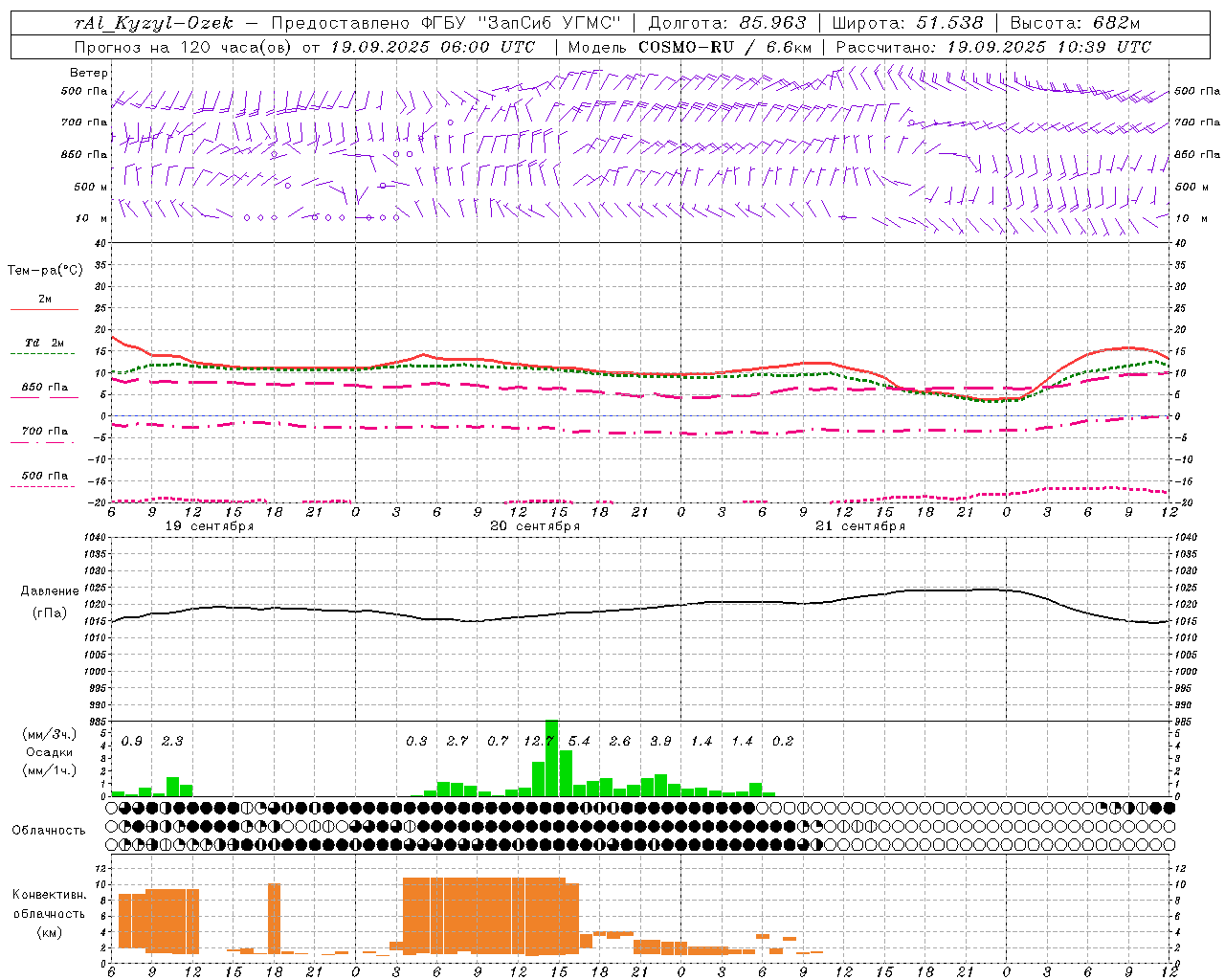Click the solid red '2м' legend entry

(45, 300)
